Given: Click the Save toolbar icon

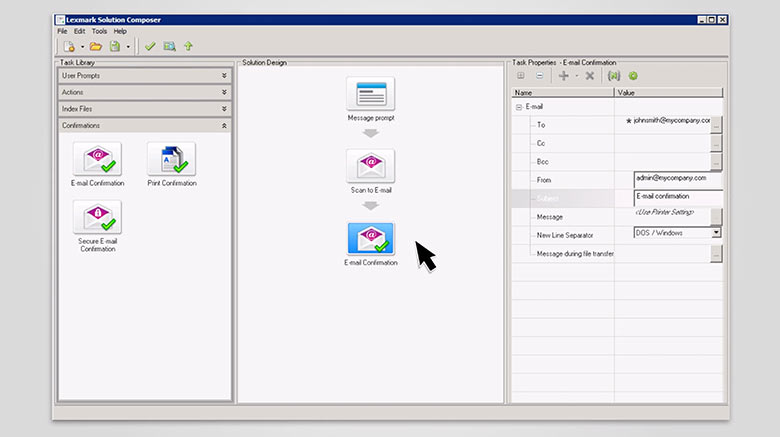Looking at the screenshot, I should tap(115, 46).
